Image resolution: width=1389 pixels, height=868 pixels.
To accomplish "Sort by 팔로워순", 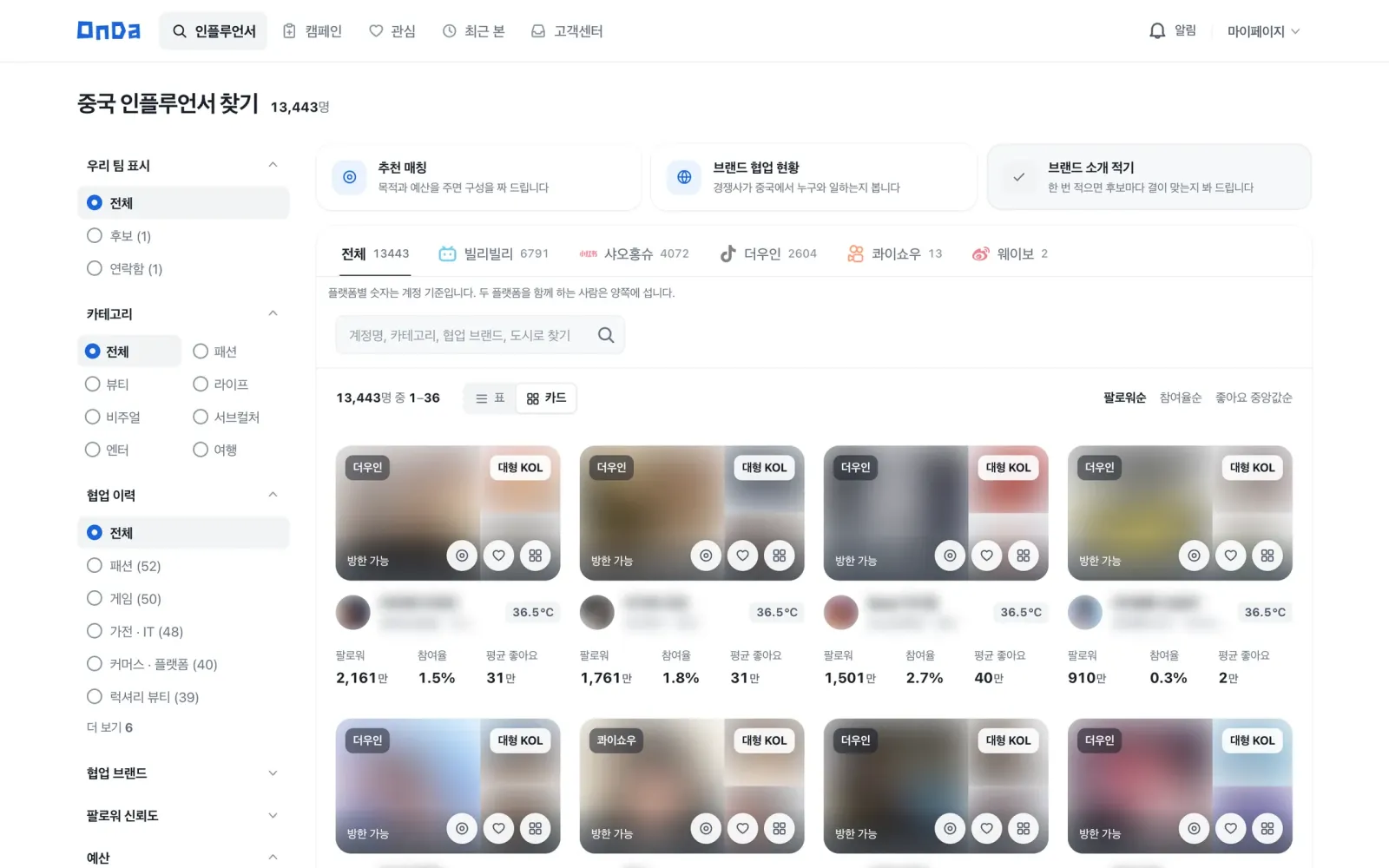I will coord(1124,398).
